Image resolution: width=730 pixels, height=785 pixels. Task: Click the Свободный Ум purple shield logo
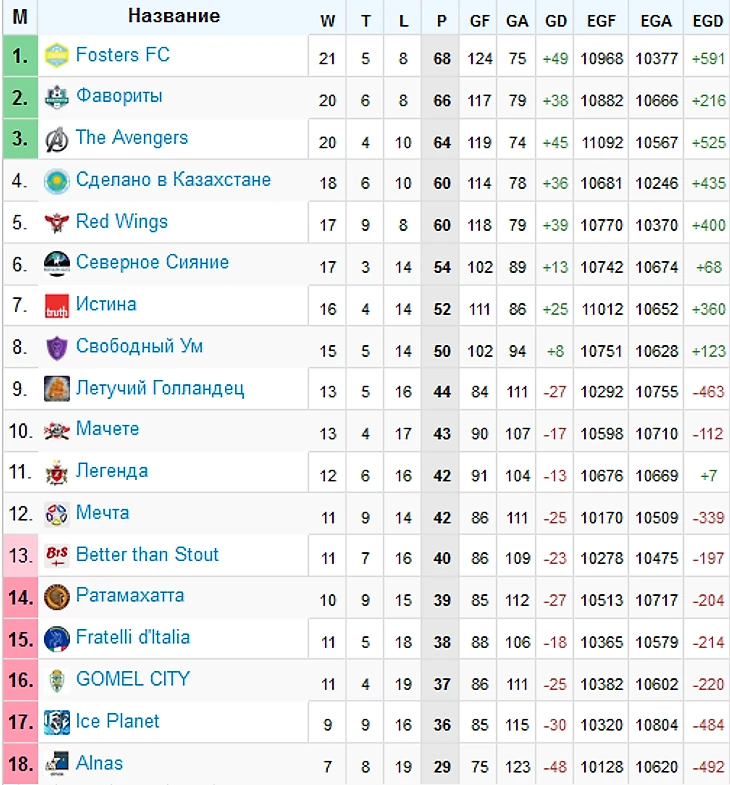pyautogui.click(x=57, y=348)
